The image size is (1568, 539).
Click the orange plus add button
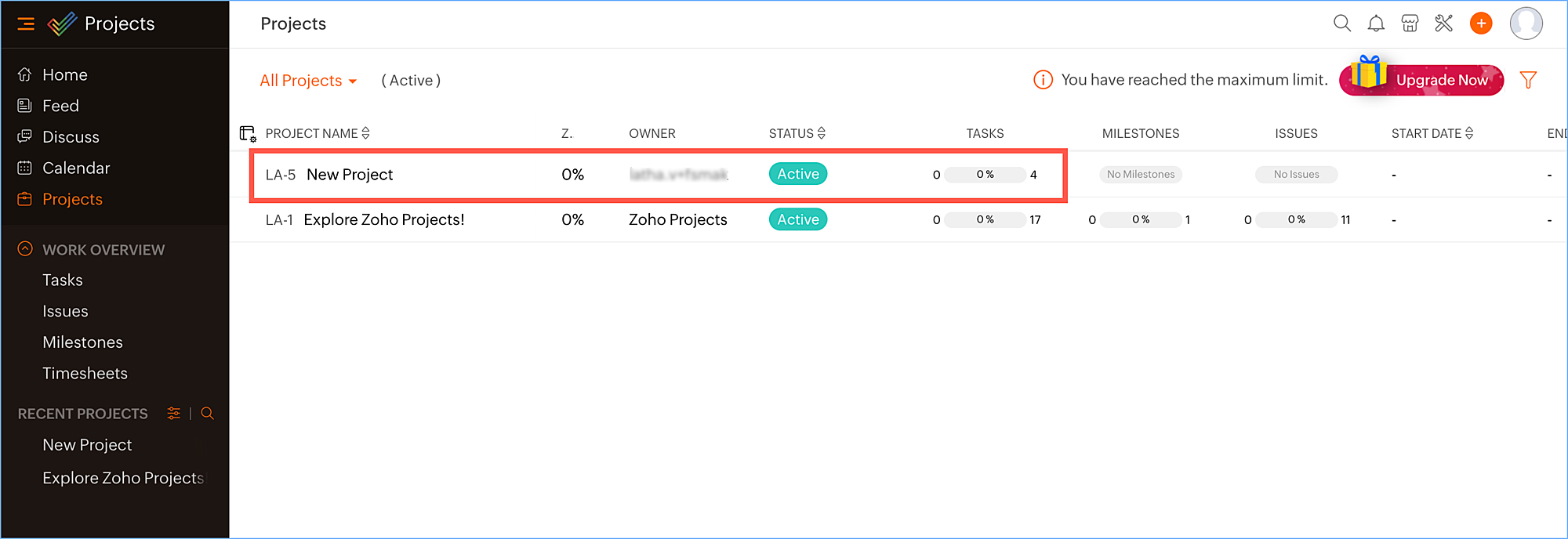1481,24
